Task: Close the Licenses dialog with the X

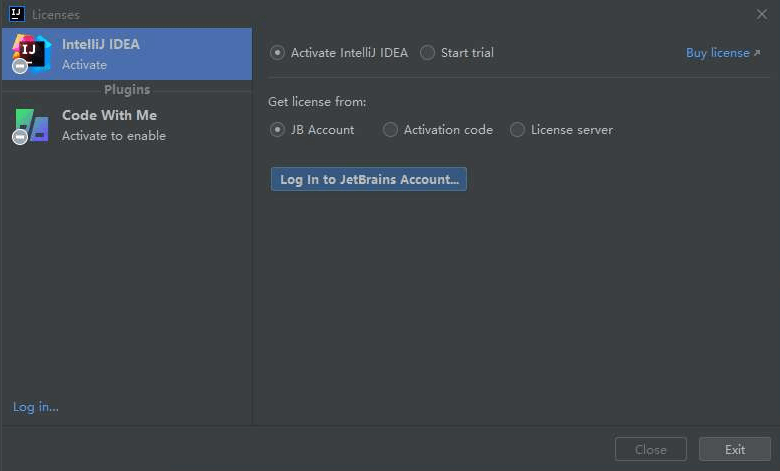Action: 762,14
